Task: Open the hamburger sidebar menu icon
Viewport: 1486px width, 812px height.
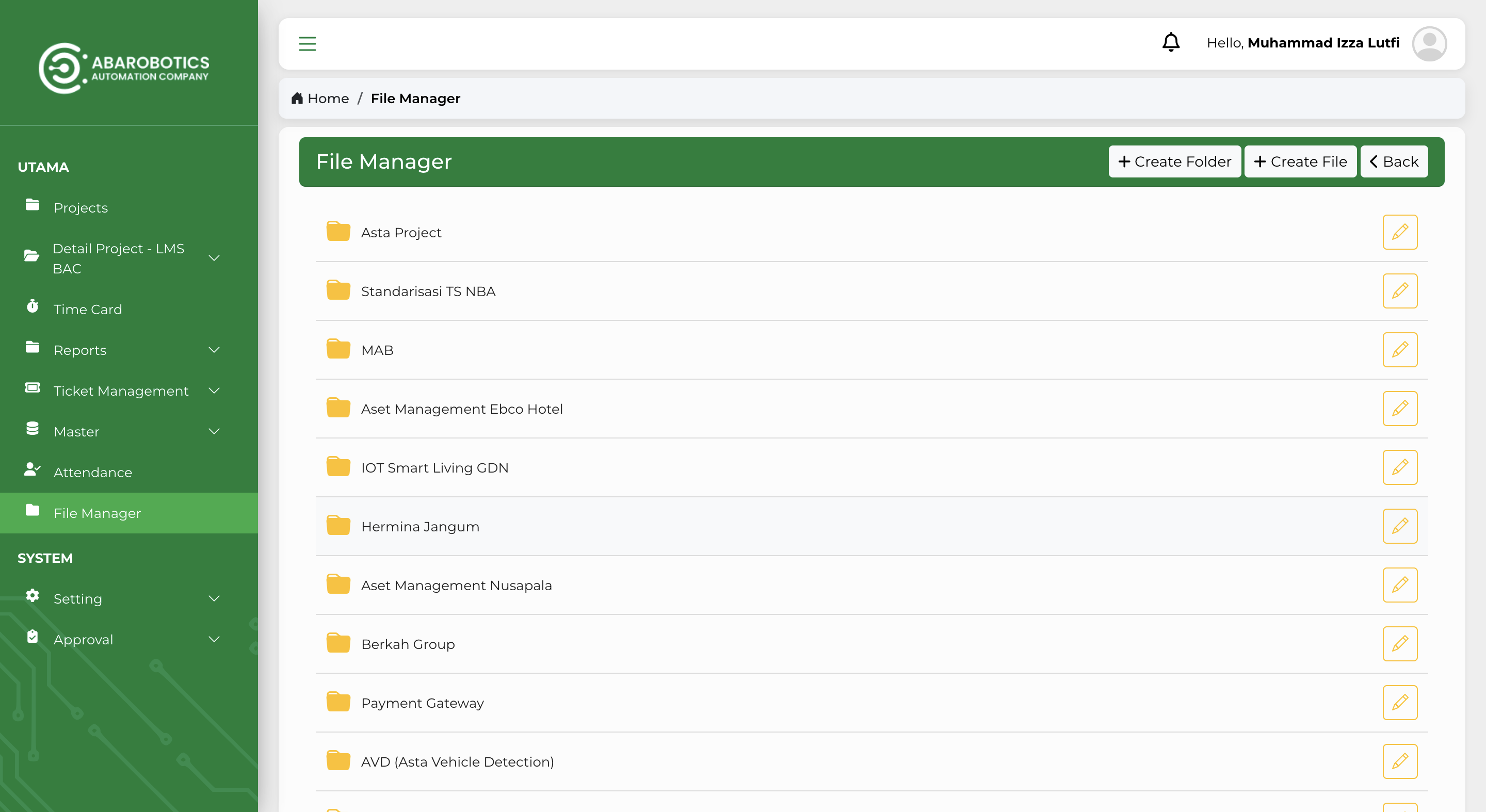Action: 308,44
